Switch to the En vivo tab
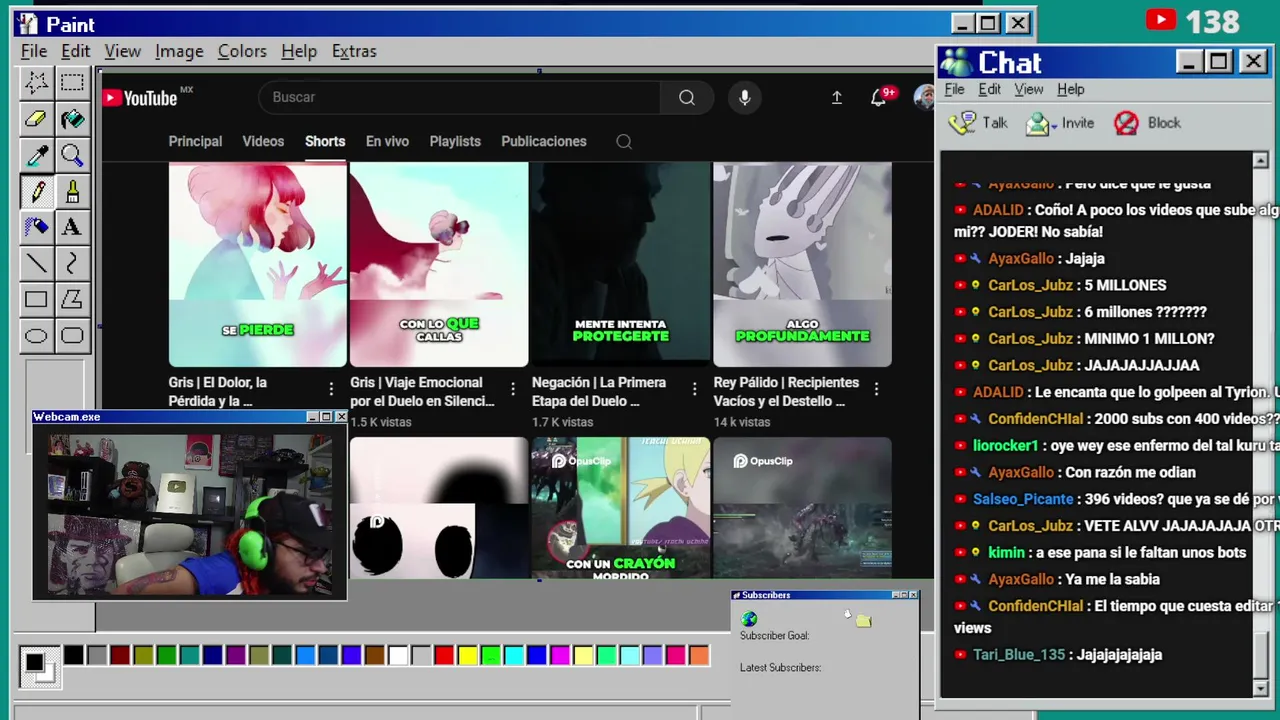Viewport: 1280px width, 720px height. tap(387, 141)
